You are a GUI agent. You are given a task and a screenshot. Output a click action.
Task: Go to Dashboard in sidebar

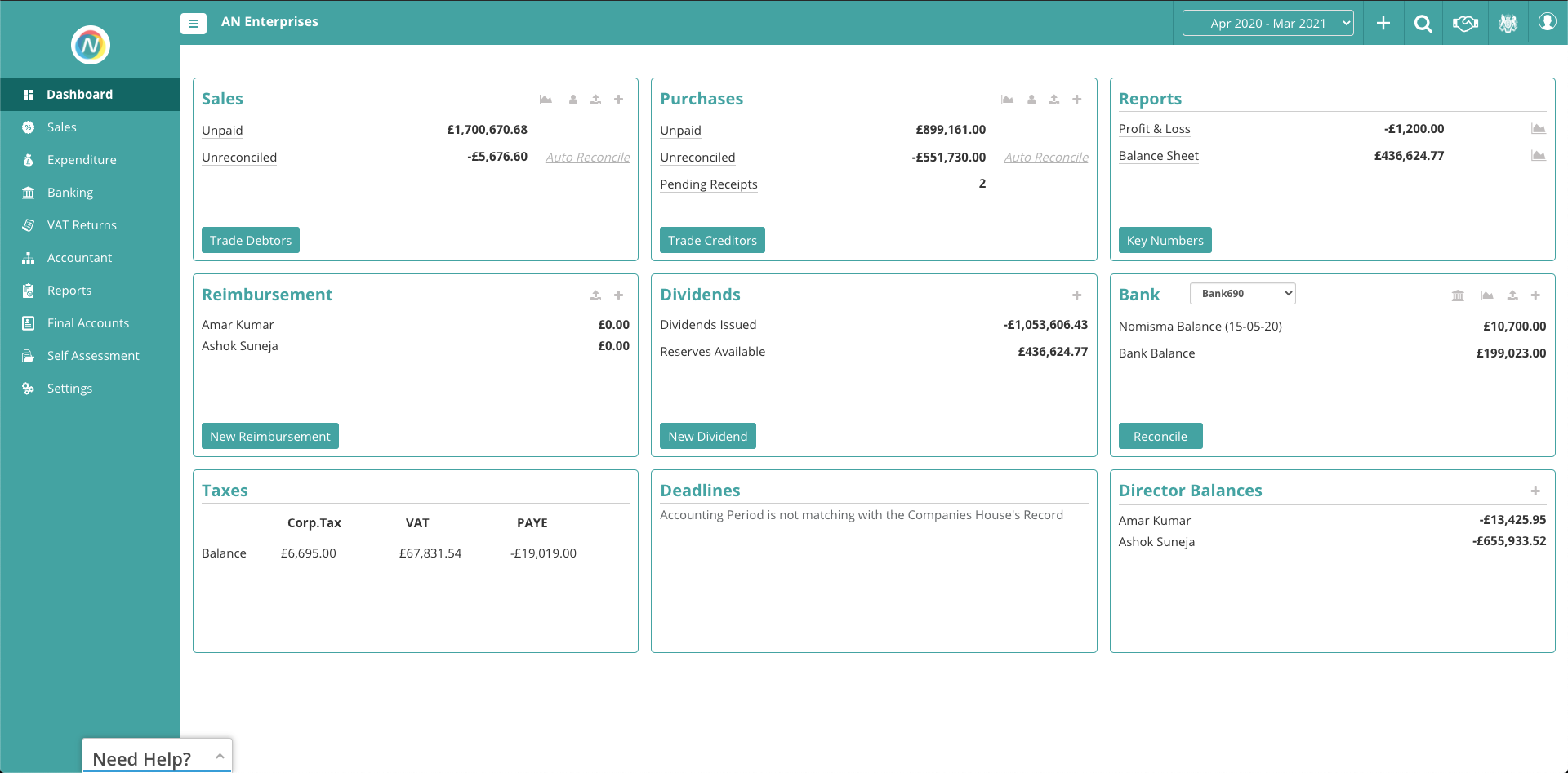(x=90, y=95)
